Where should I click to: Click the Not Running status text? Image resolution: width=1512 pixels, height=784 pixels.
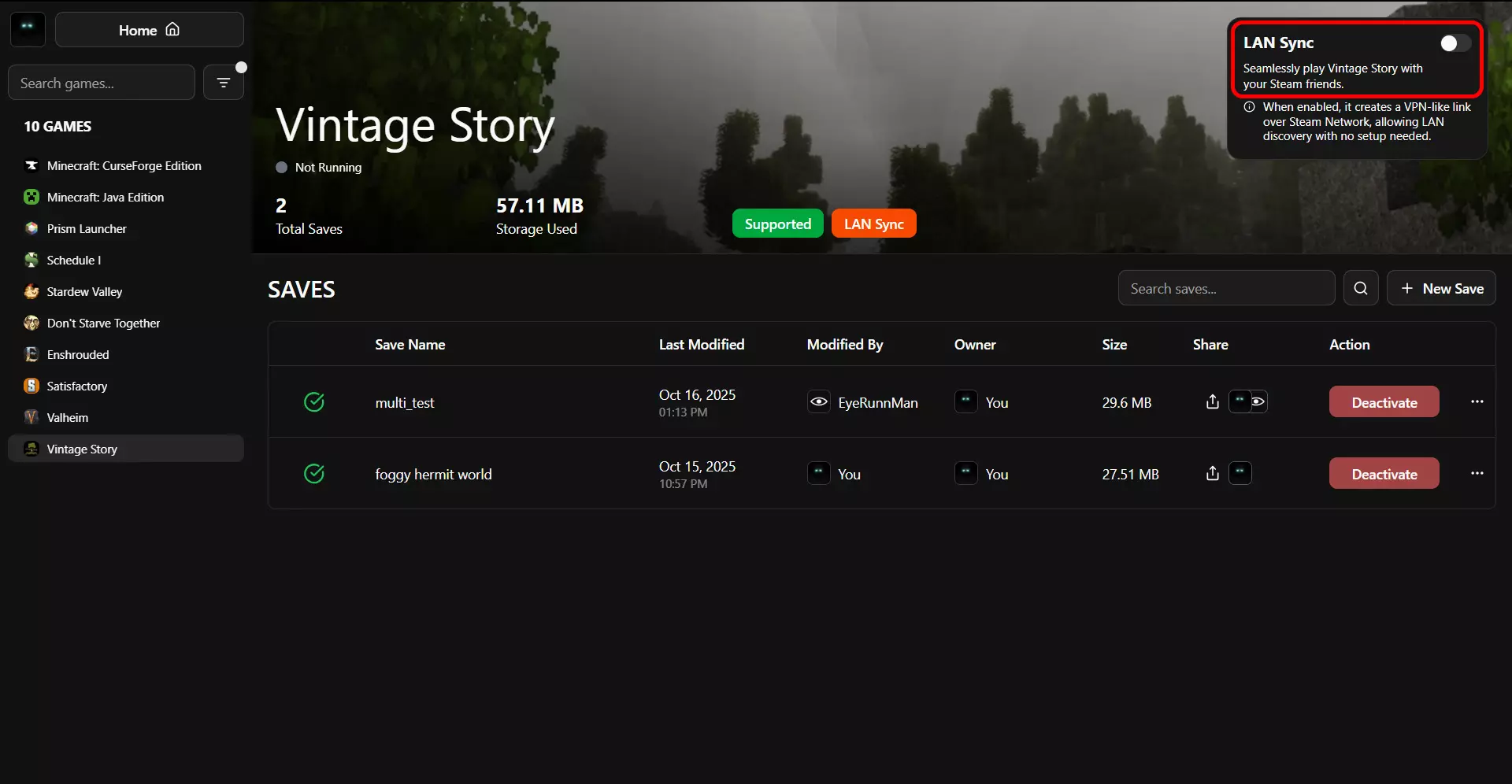pyautogui.click(x=328, y=167)
